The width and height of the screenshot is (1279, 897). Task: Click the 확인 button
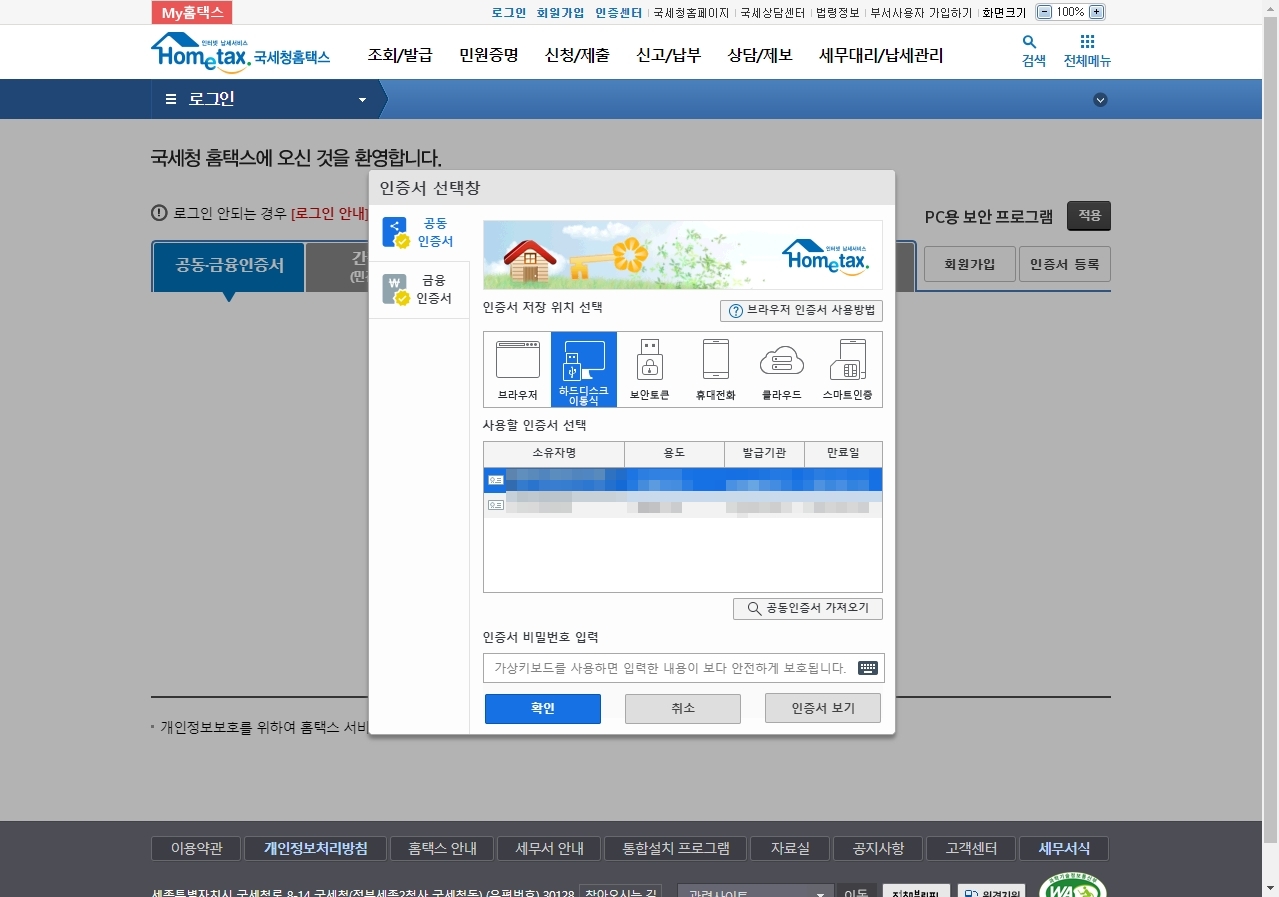pos(543,708)
